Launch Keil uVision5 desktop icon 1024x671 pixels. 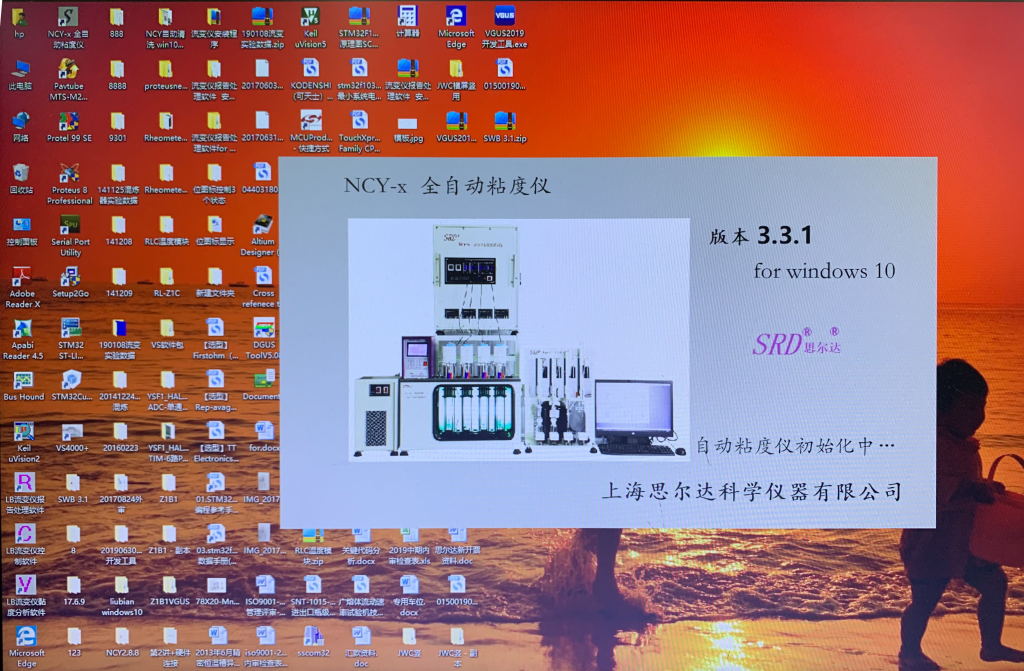tap(311, 17)
